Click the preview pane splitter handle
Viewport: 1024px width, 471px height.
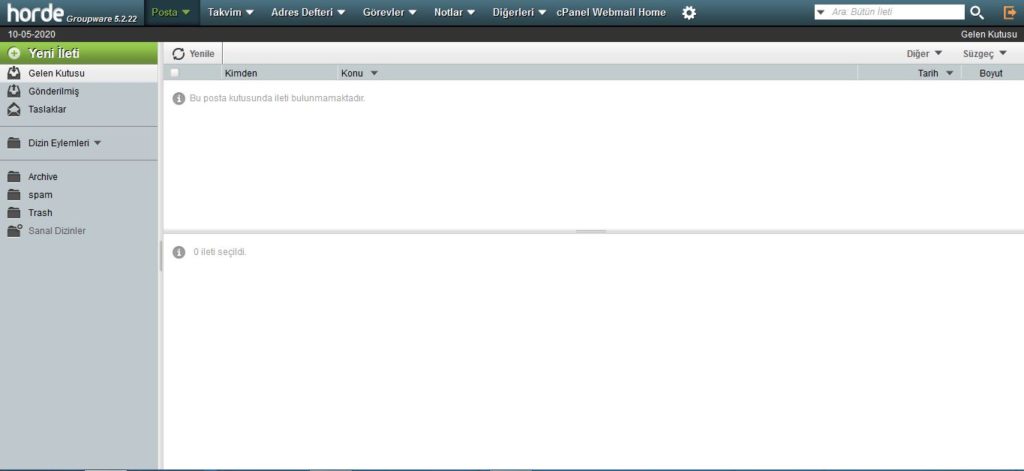point(591,231)
